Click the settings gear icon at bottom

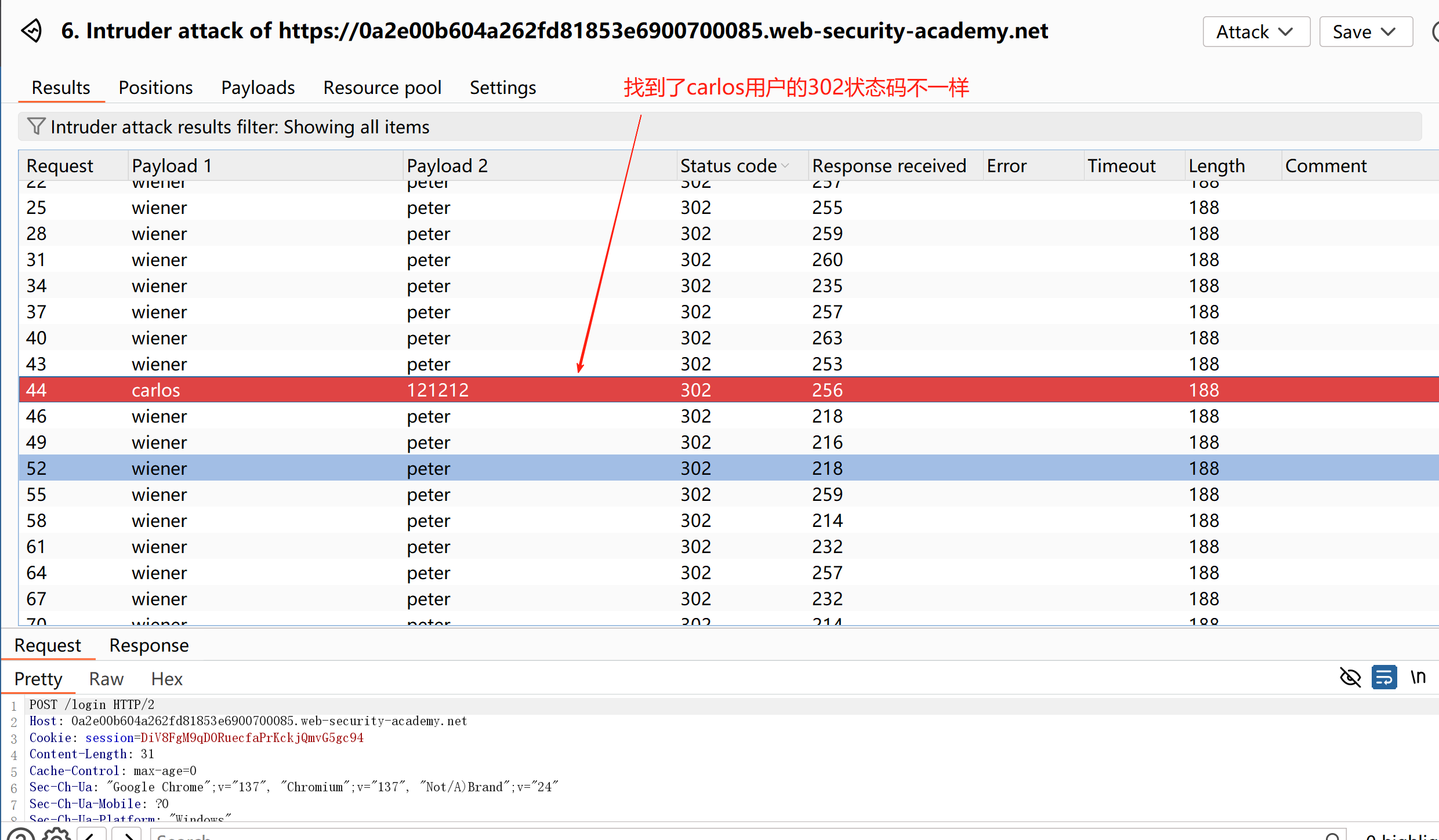pos(56,835)
